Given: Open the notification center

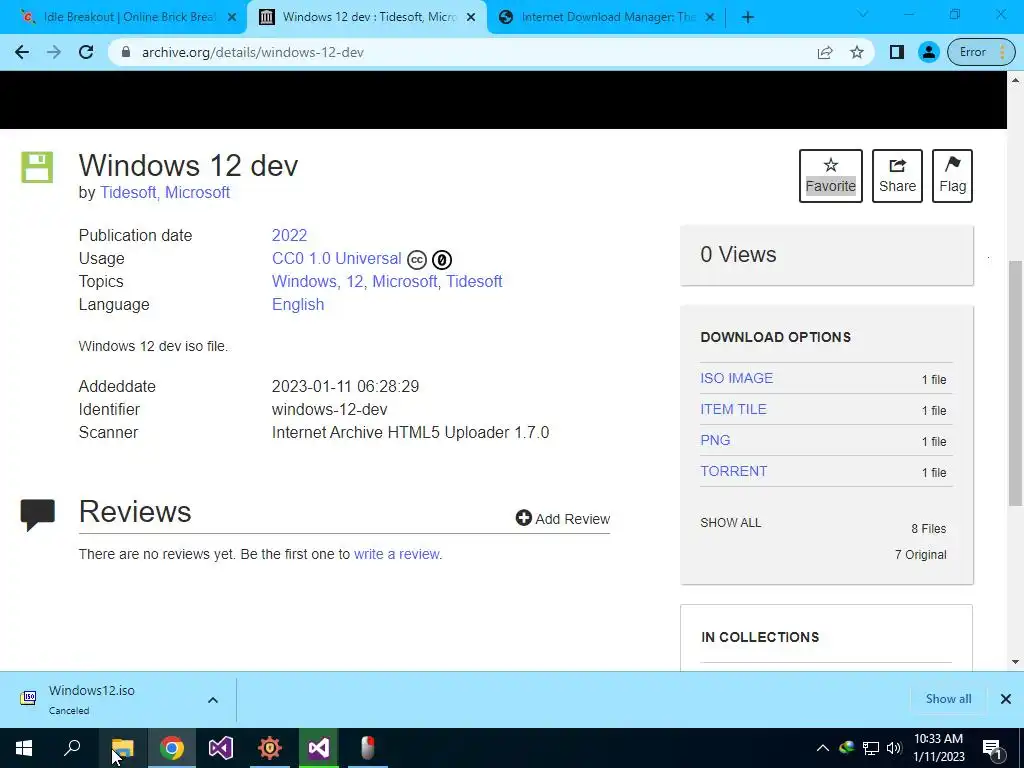Looking at the screenshot, I should pos(991,749).
